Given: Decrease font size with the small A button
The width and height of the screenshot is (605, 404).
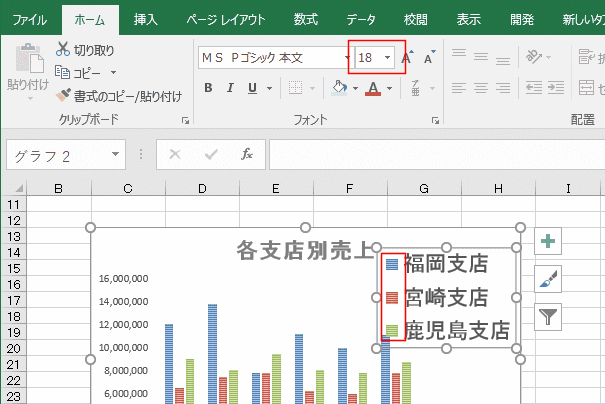Looking at the screenshot, I should click(428, 58).
